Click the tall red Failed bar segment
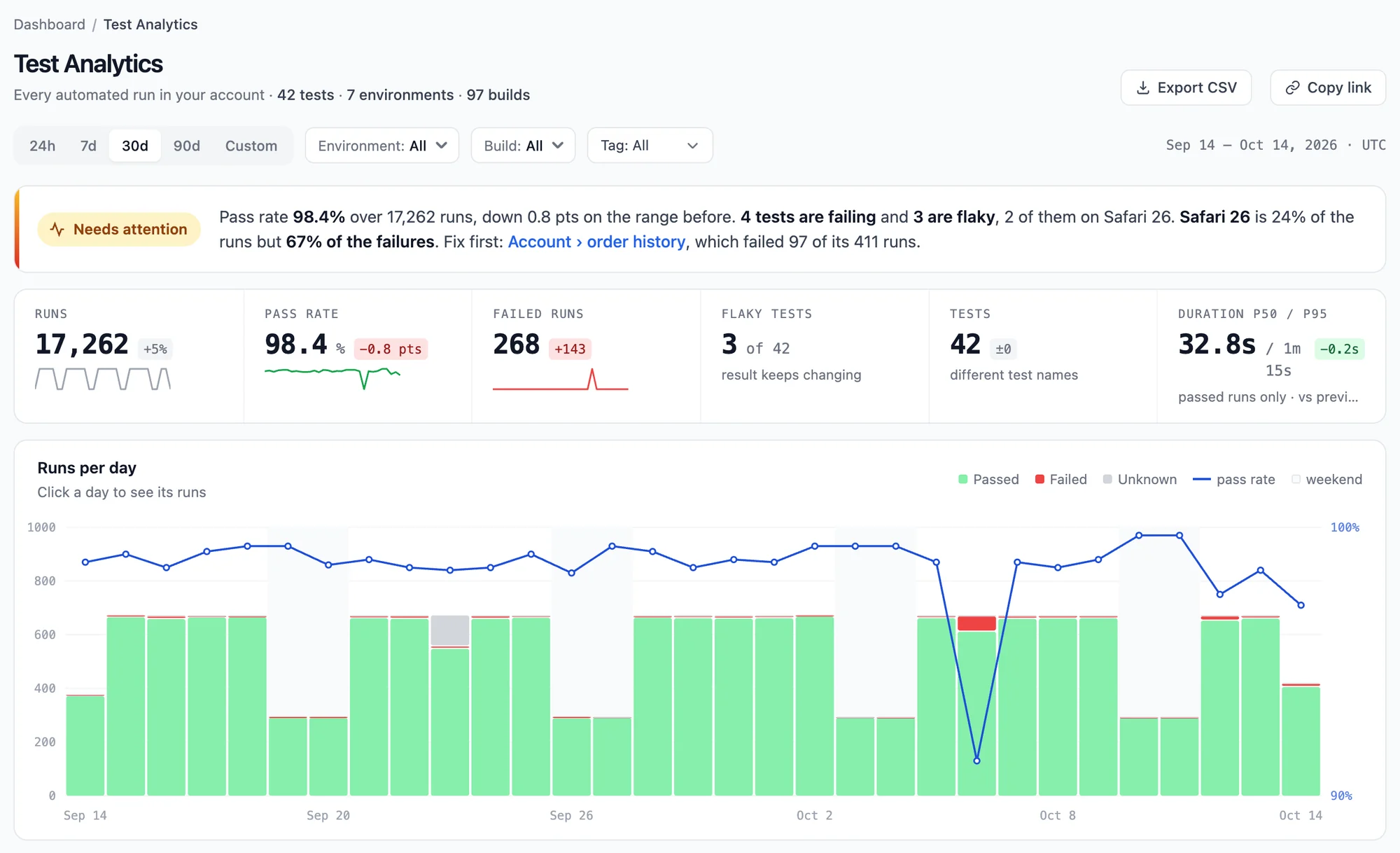Viewport: 1400px width, 853px height. pyautogui.click(x=976, y=623)
